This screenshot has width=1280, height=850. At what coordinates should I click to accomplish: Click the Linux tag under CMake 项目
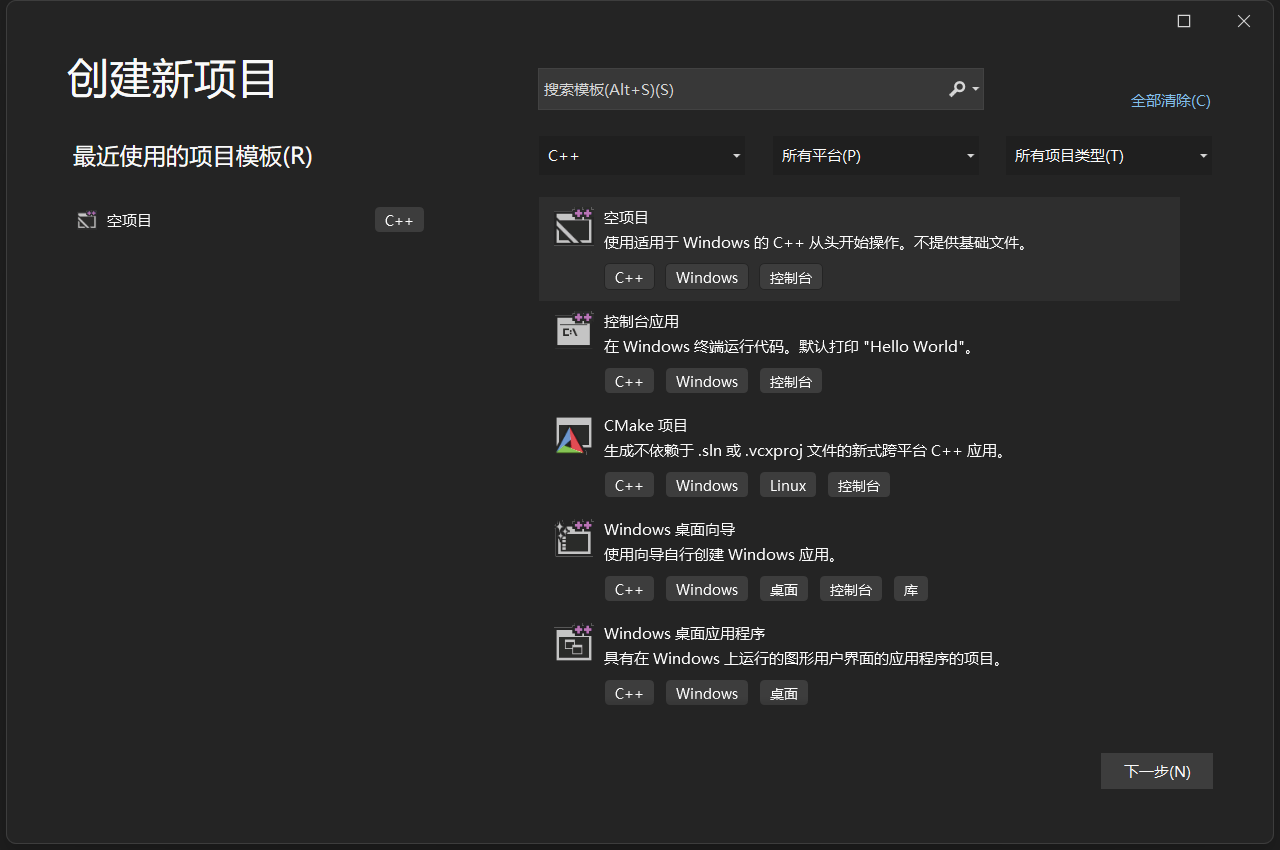coord(788,485)
